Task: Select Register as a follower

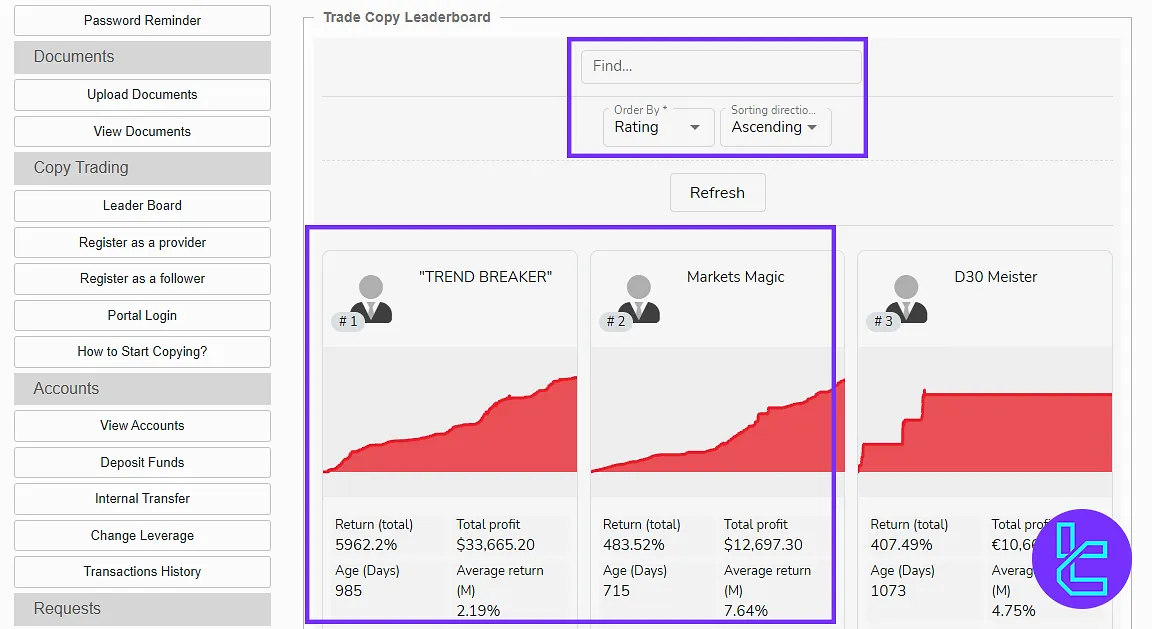Action: click(143, 278)
